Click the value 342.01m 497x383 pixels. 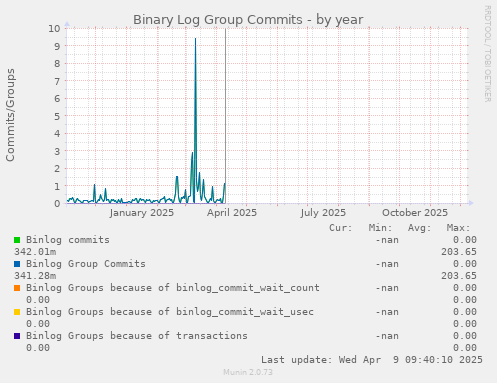pos(35,252)
